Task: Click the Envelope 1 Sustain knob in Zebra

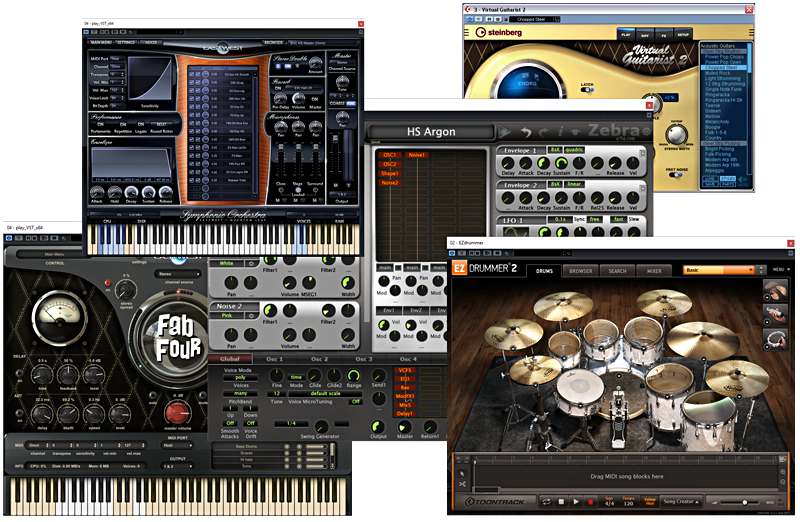Action: click(561, 163)
